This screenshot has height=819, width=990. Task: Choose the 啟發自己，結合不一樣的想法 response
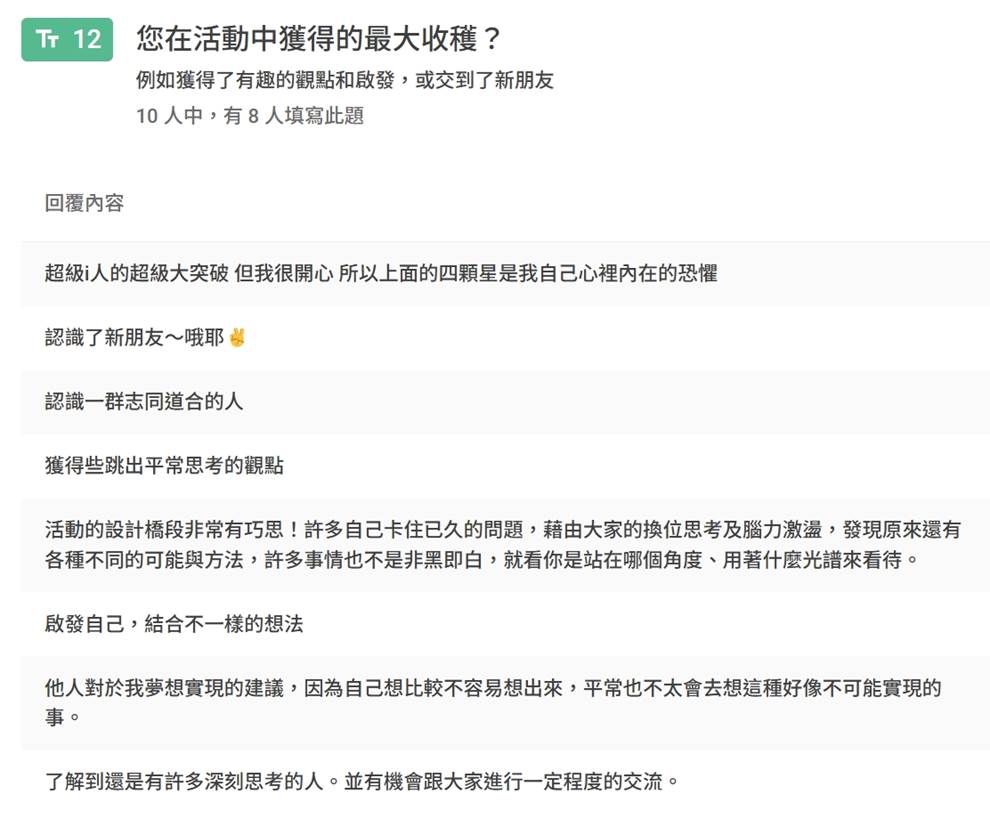coord(174,624)
